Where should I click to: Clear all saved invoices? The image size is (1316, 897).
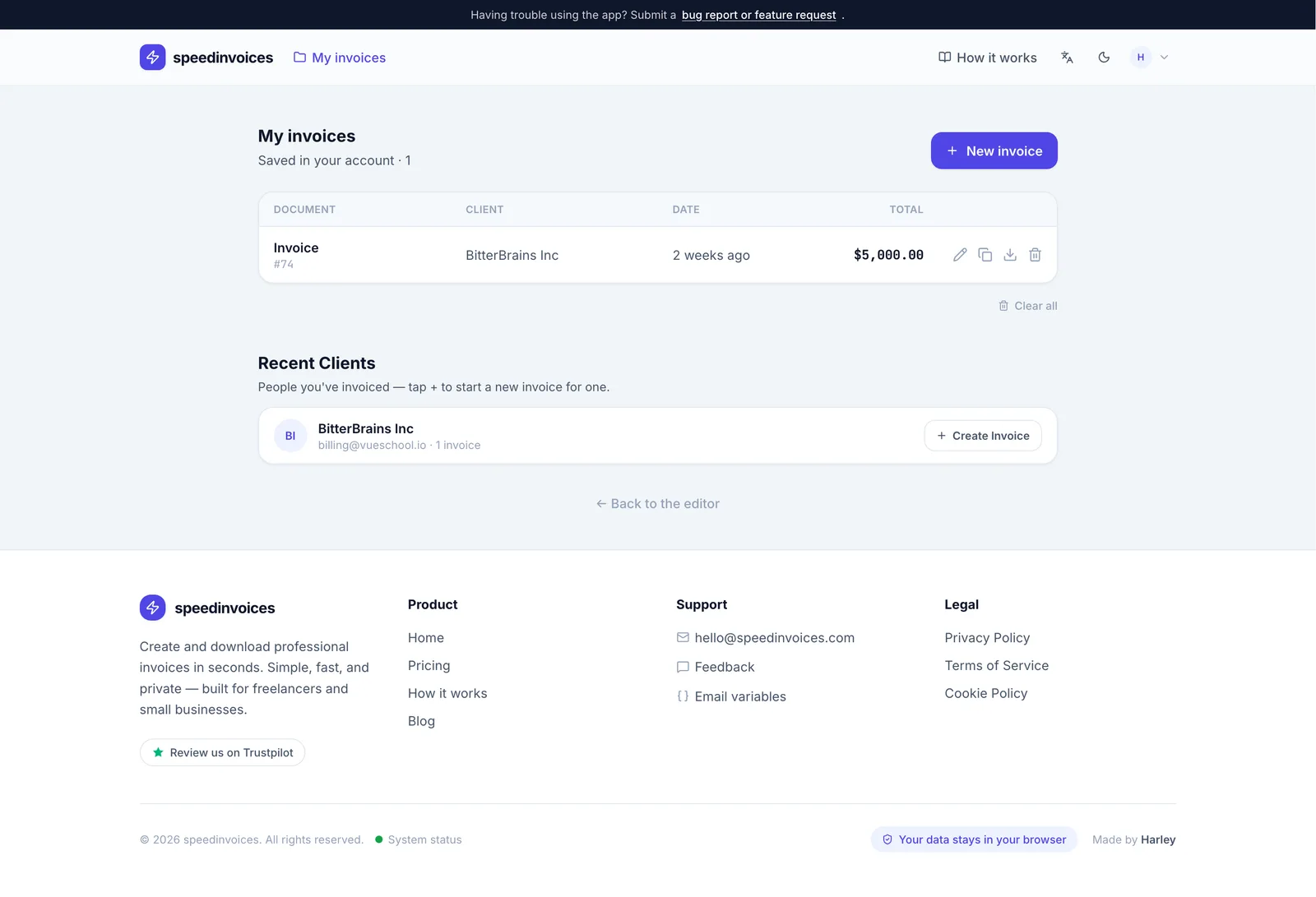1028,306
